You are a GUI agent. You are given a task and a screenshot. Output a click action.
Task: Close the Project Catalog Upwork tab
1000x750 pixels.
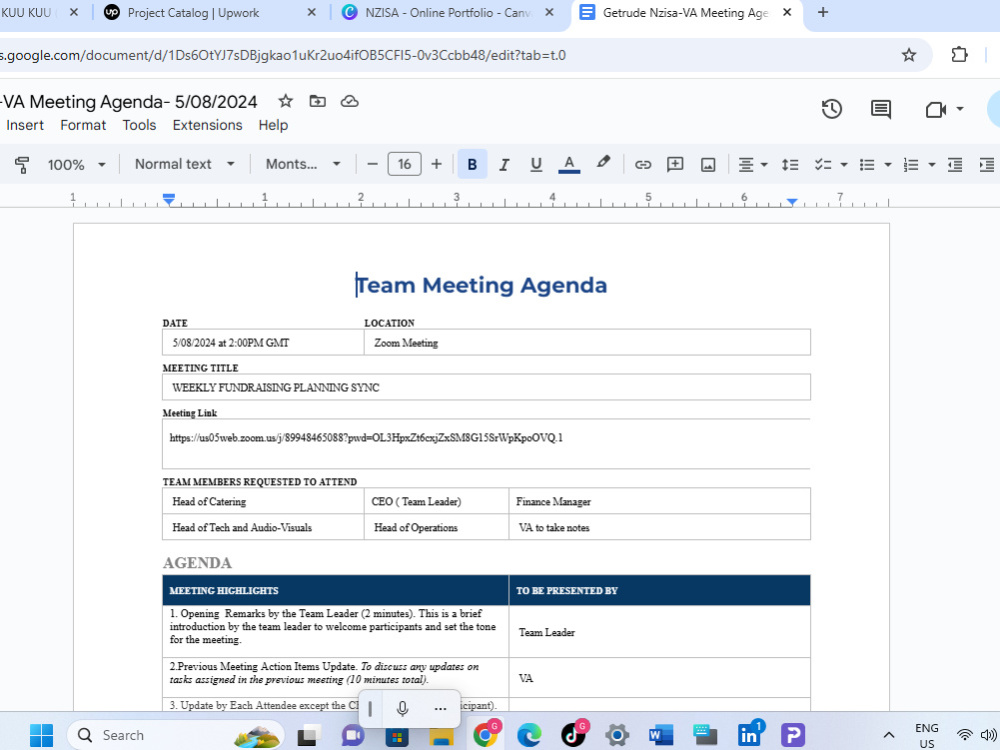click(x=311, y=13)
